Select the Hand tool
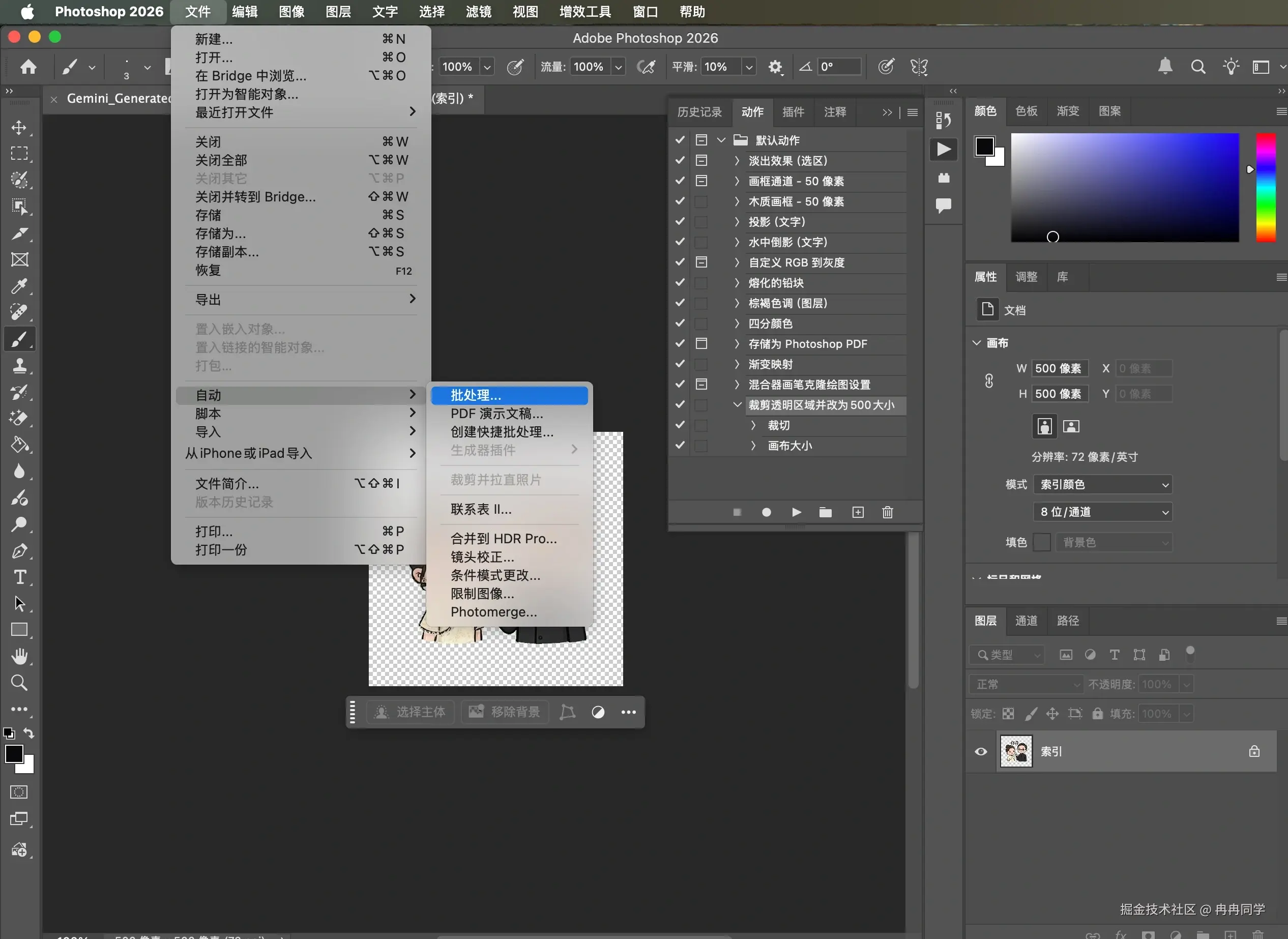 click(19, 657)
